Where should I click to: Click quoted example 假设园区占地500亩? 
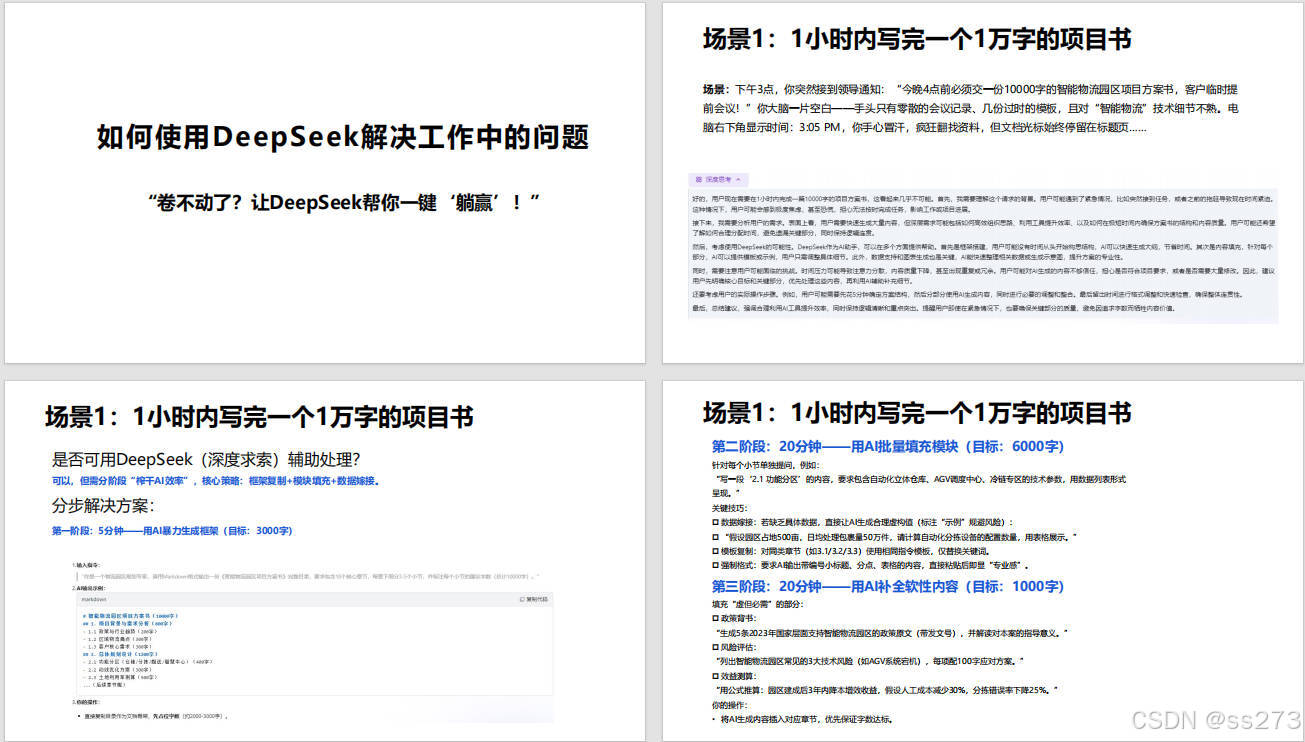coord(895,537)
